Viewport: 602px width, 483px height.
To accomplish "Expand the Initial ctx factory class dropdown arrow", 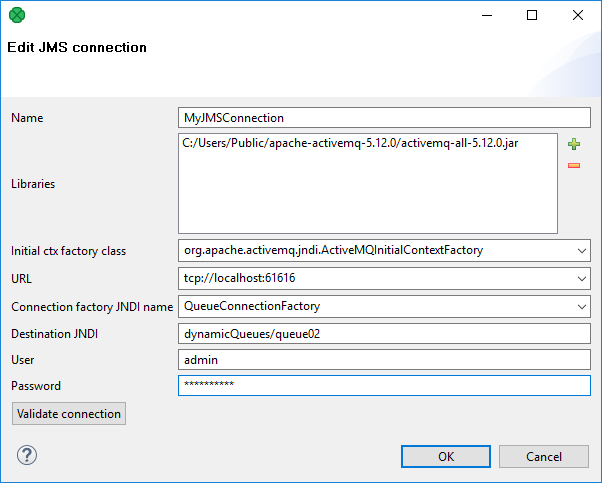I will 582,251.
